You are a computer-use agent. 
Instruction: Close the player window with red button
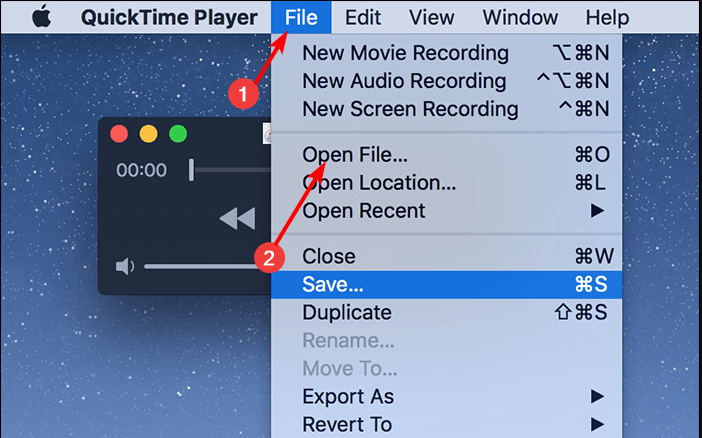pos(119,134)
